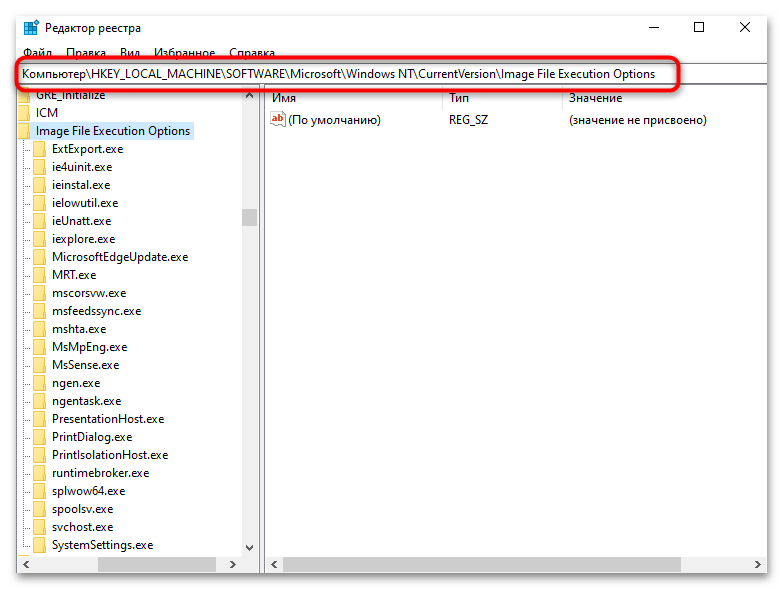Click tree pane scroll down arrow
The height and width of the screenshot is (589, 783).
[x=250, y=548]
